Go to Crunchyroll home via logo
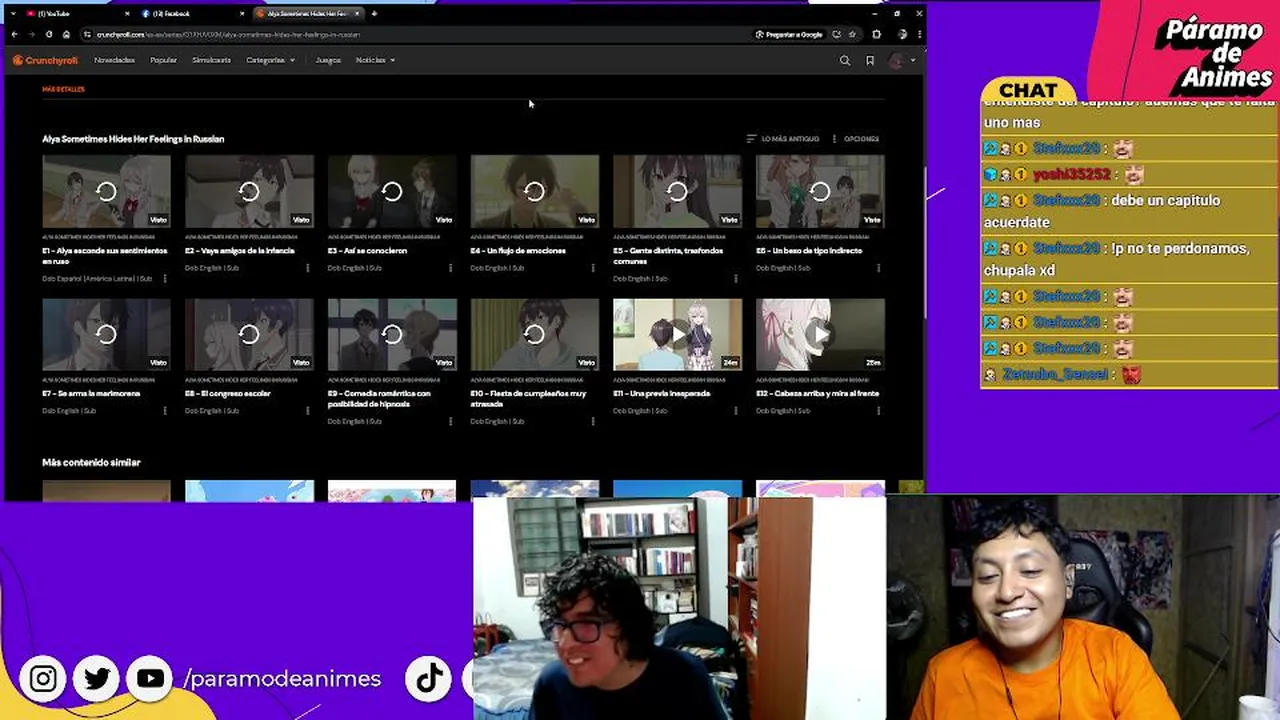Image resolution: width=1280 pixels, height=720 pixels. [x=45, y=60]
